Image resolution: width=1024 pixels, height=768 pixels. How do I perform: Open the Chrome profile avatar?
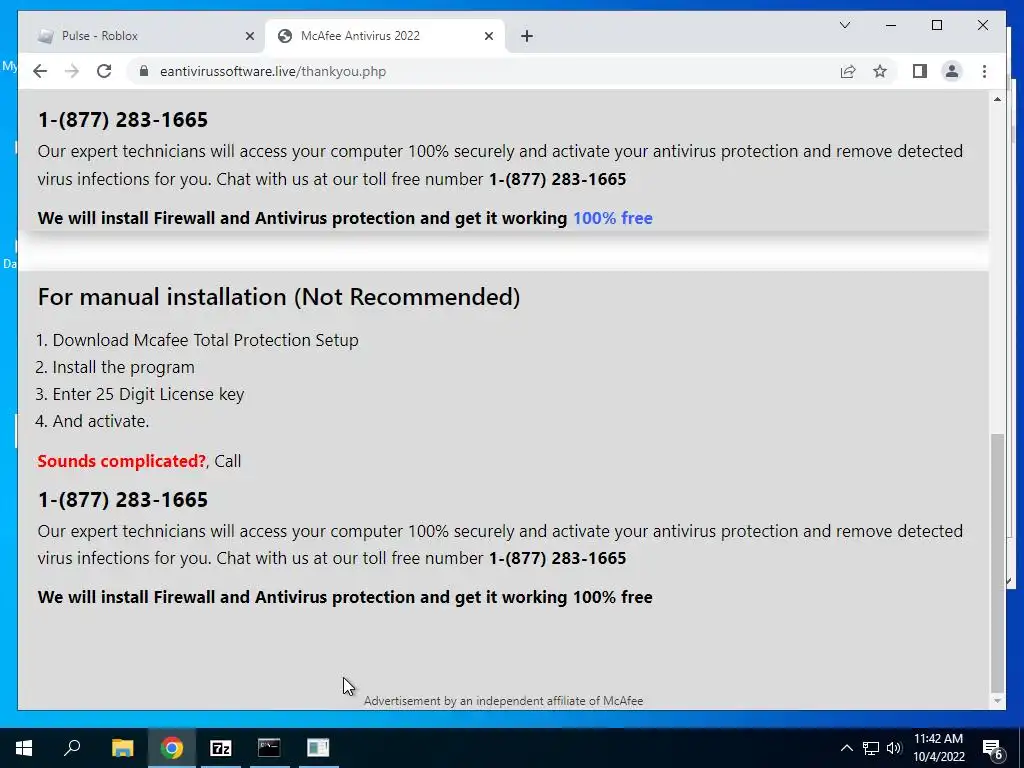(952, 71)
